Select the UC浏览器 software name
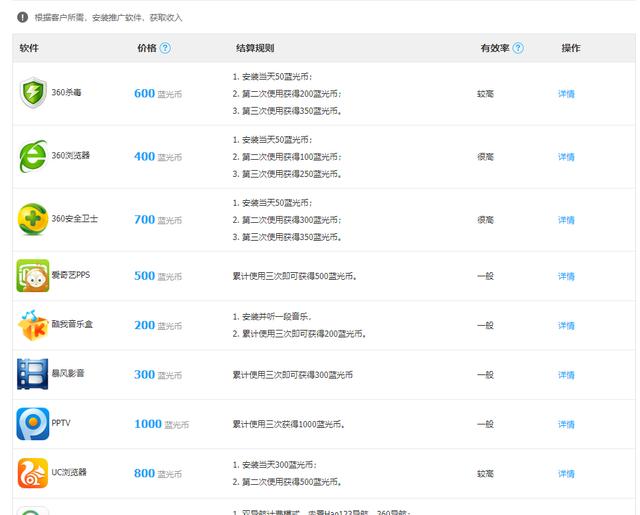 (x=69, y=473)
